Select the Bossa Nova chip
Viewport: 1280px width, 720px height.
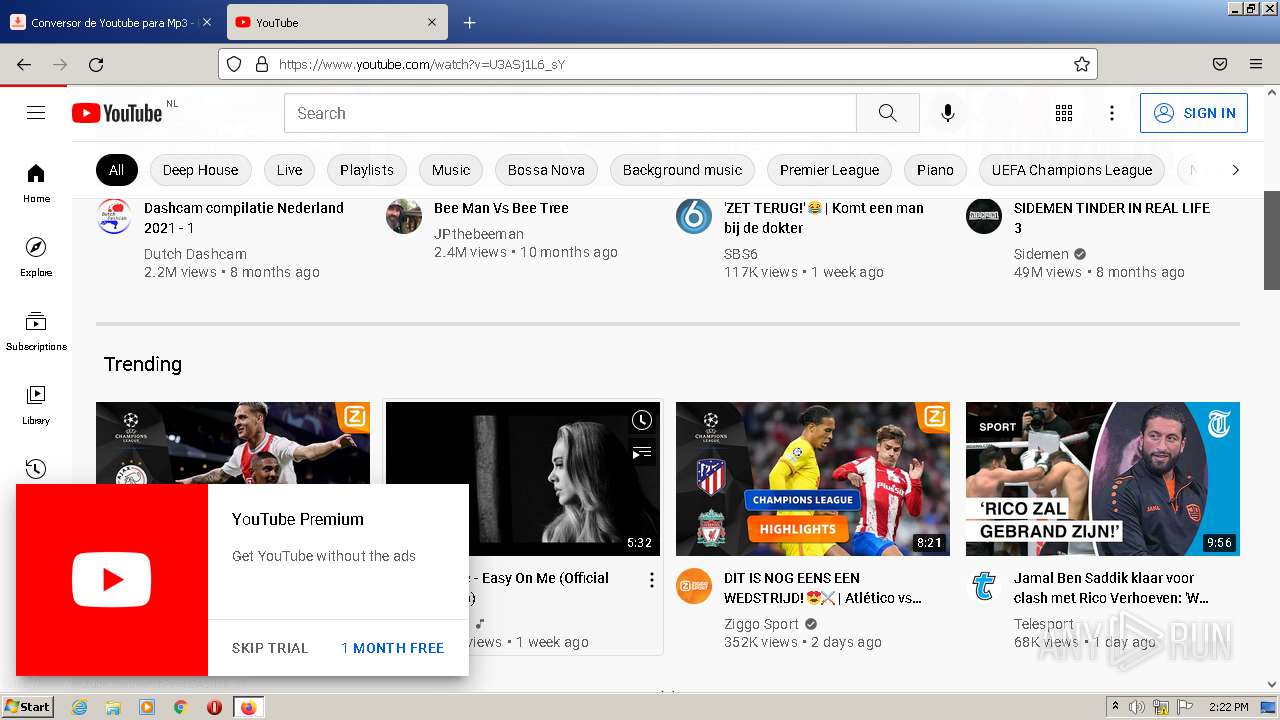point(546,170)
